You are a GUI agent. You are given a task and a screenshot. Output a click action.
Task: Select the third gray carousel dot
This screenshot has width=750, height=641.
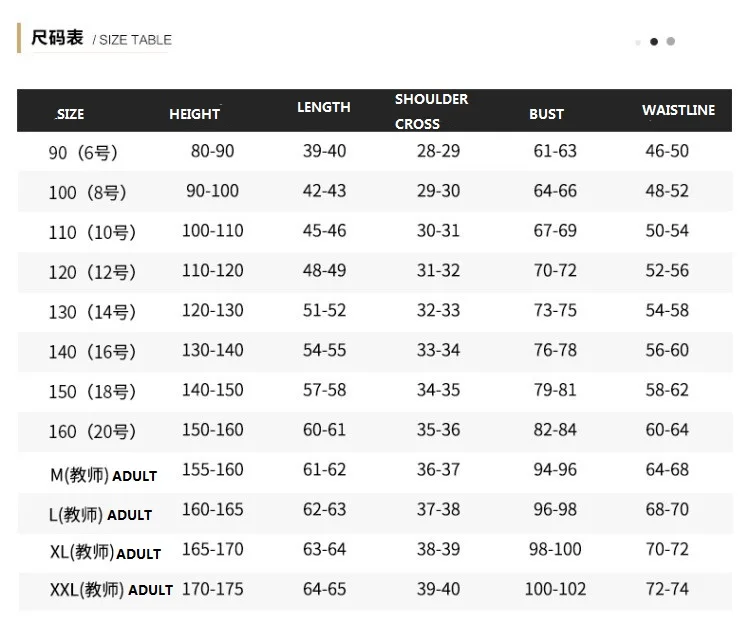click(671, 41)
